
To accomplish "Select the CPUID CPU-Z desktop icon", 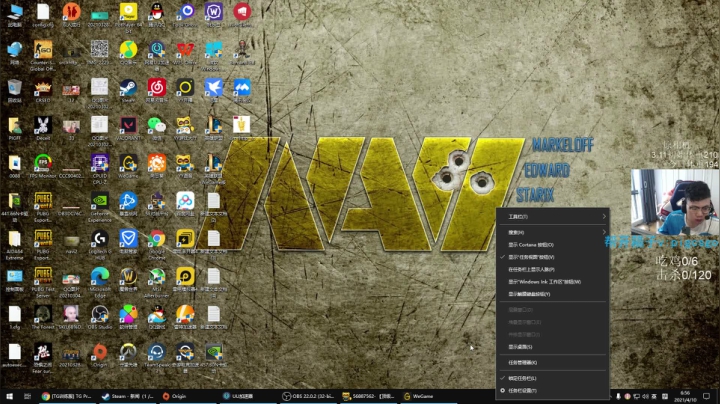I will click(x=100, y=169).
